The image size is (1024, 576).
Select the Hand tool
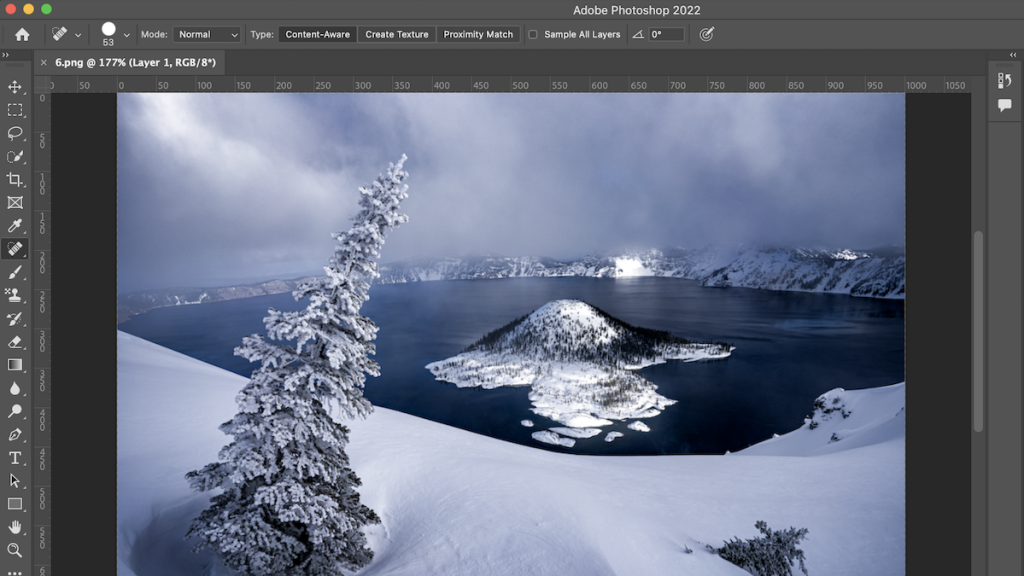15,527
